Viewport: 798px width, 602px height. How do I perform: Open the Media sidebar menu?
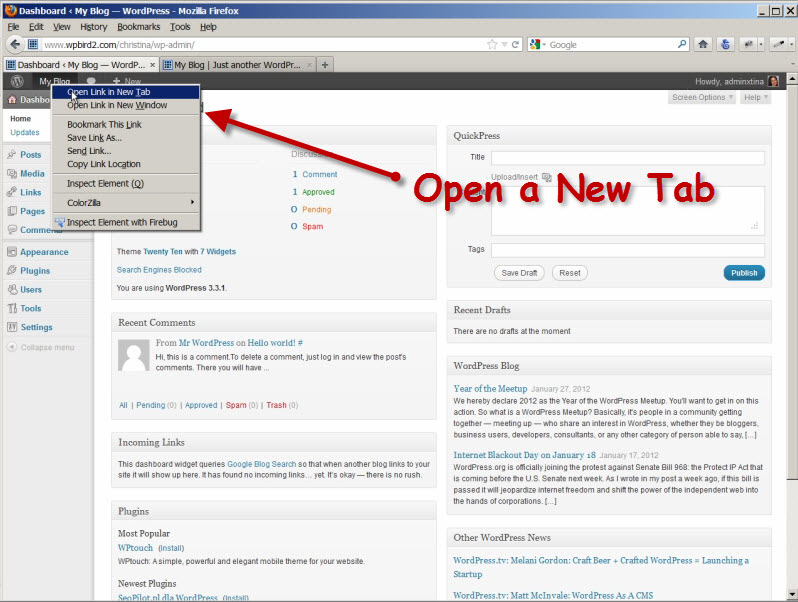click(x=32, y=174)
